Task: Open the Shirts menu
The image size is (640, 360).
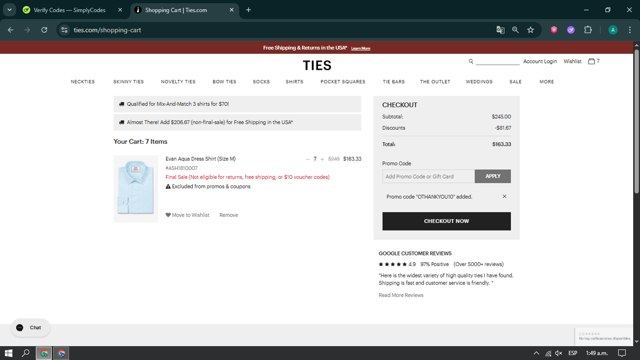Action: click(294, 82)
